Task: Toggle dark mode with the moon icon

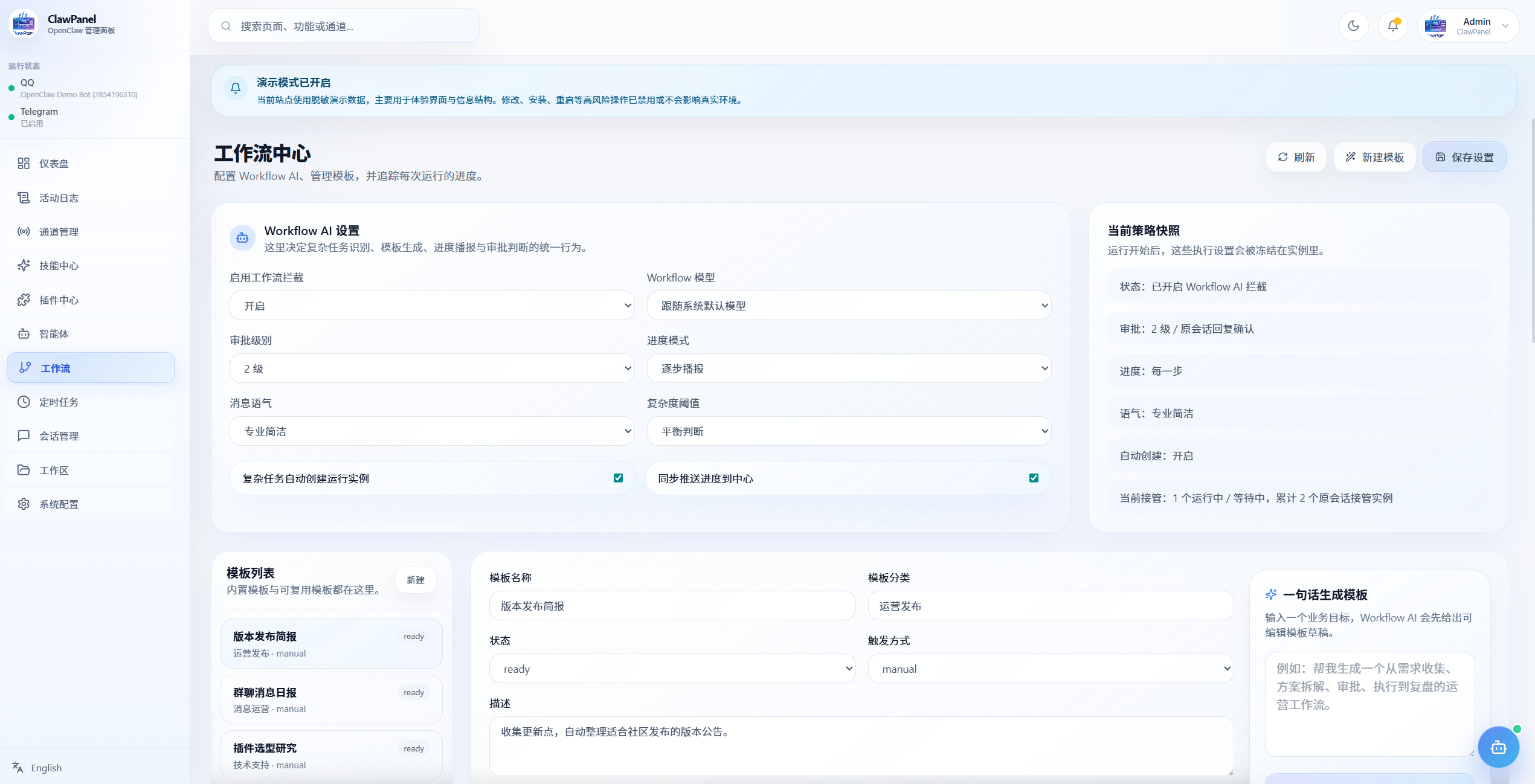Action: (x=1353, y=26)
